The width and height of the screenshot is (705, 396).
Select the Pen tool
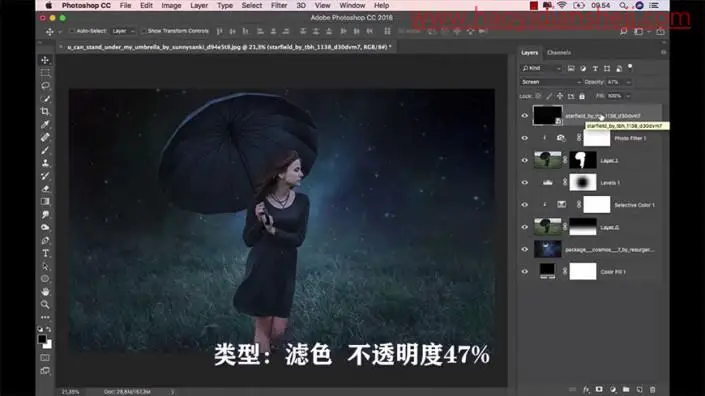click(45, 240)
